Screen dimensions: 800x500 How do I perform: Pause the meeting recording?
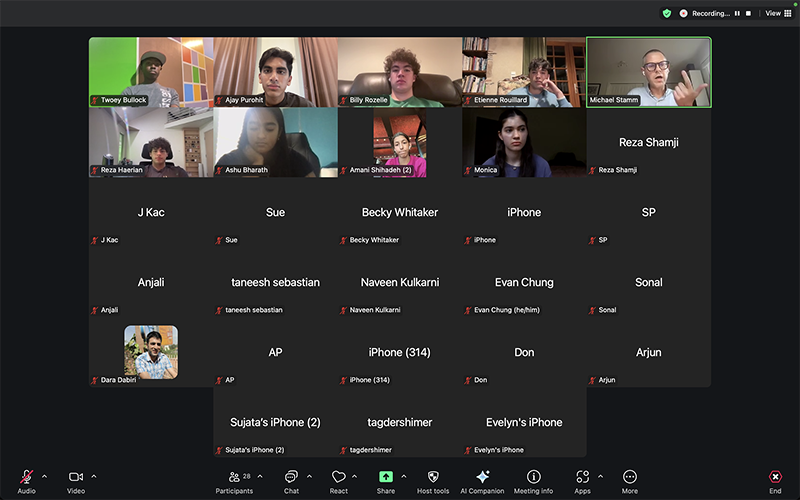(738, 13)
